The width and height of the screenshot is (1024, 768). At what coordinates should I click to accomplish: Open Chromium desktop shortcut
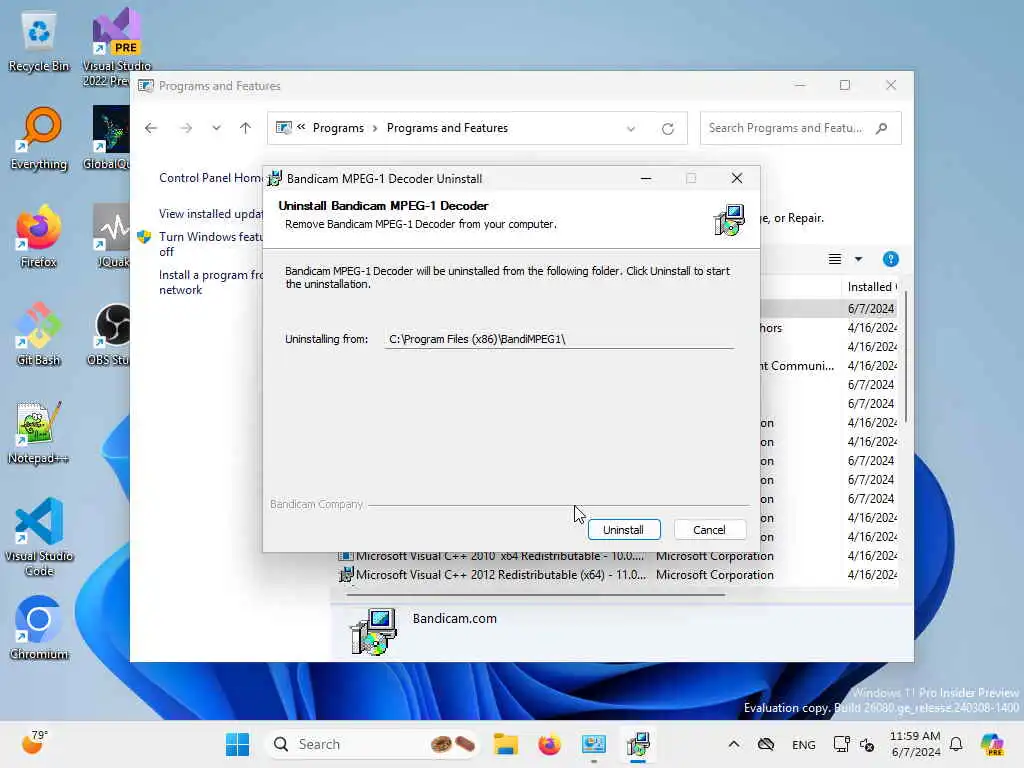(39, 629)
